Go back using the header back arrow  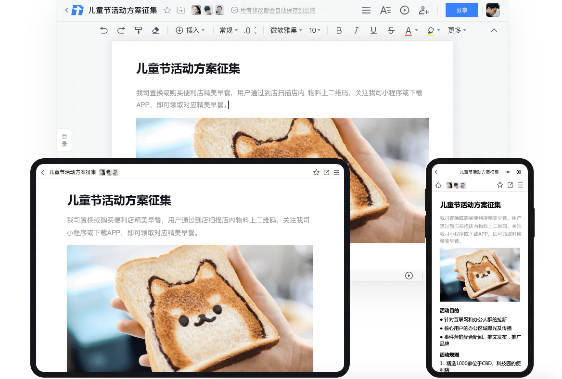tap(66, 10)
